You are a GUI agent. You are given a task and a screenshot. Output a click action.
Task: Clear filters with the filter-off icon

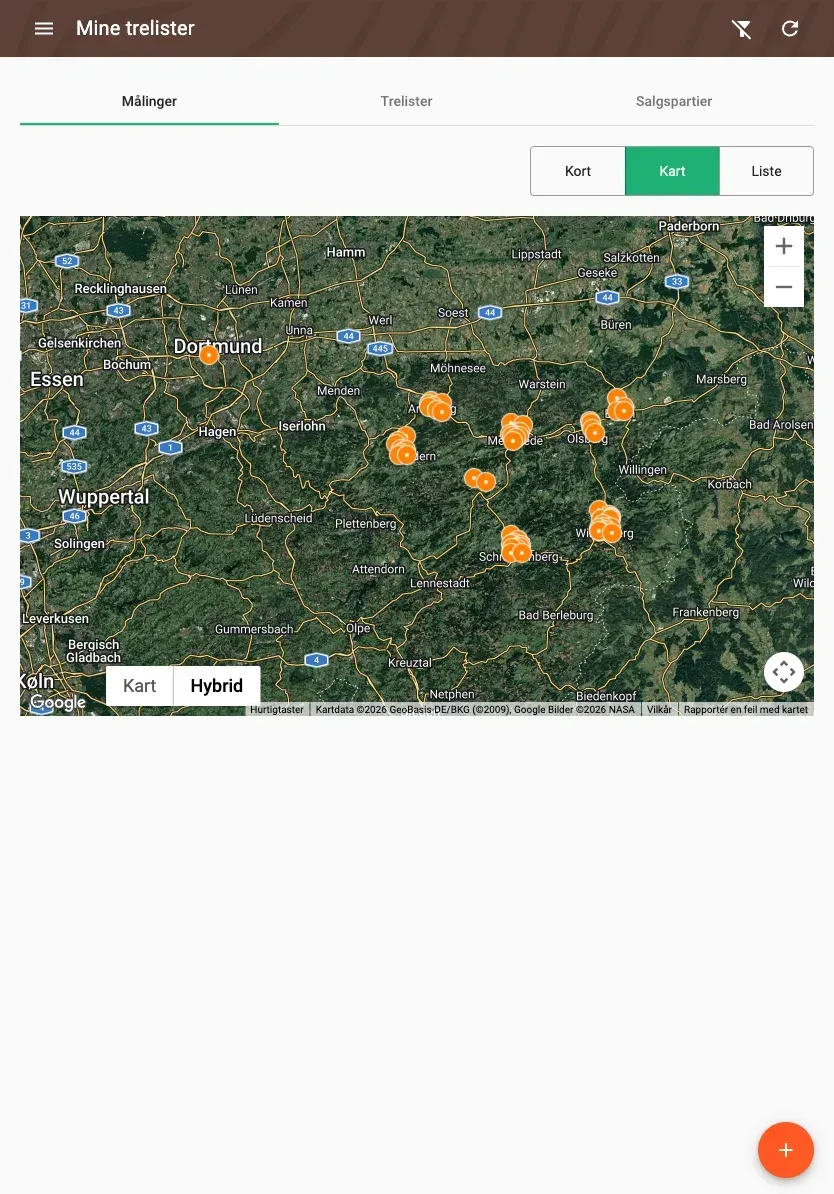741,29
